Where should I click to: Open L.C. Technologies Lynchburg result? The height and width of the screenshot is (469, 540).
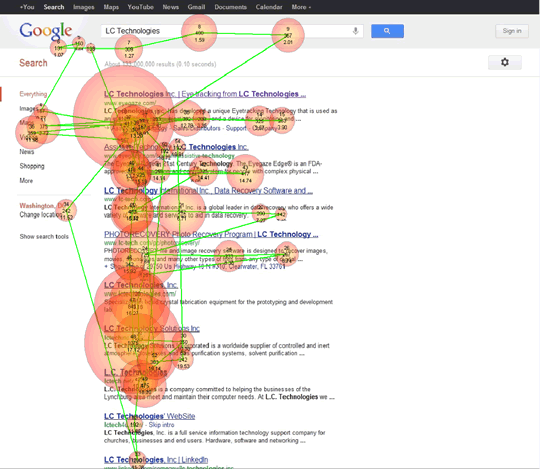(135, 372)
